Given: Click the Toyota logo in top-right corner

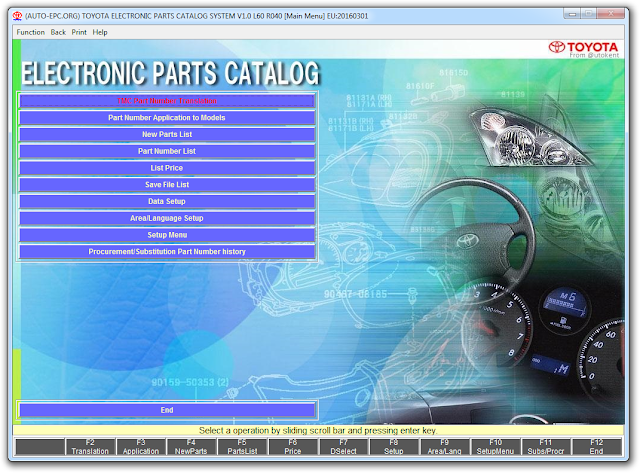Looking at the screenshot, I should (x=584, y=49).
